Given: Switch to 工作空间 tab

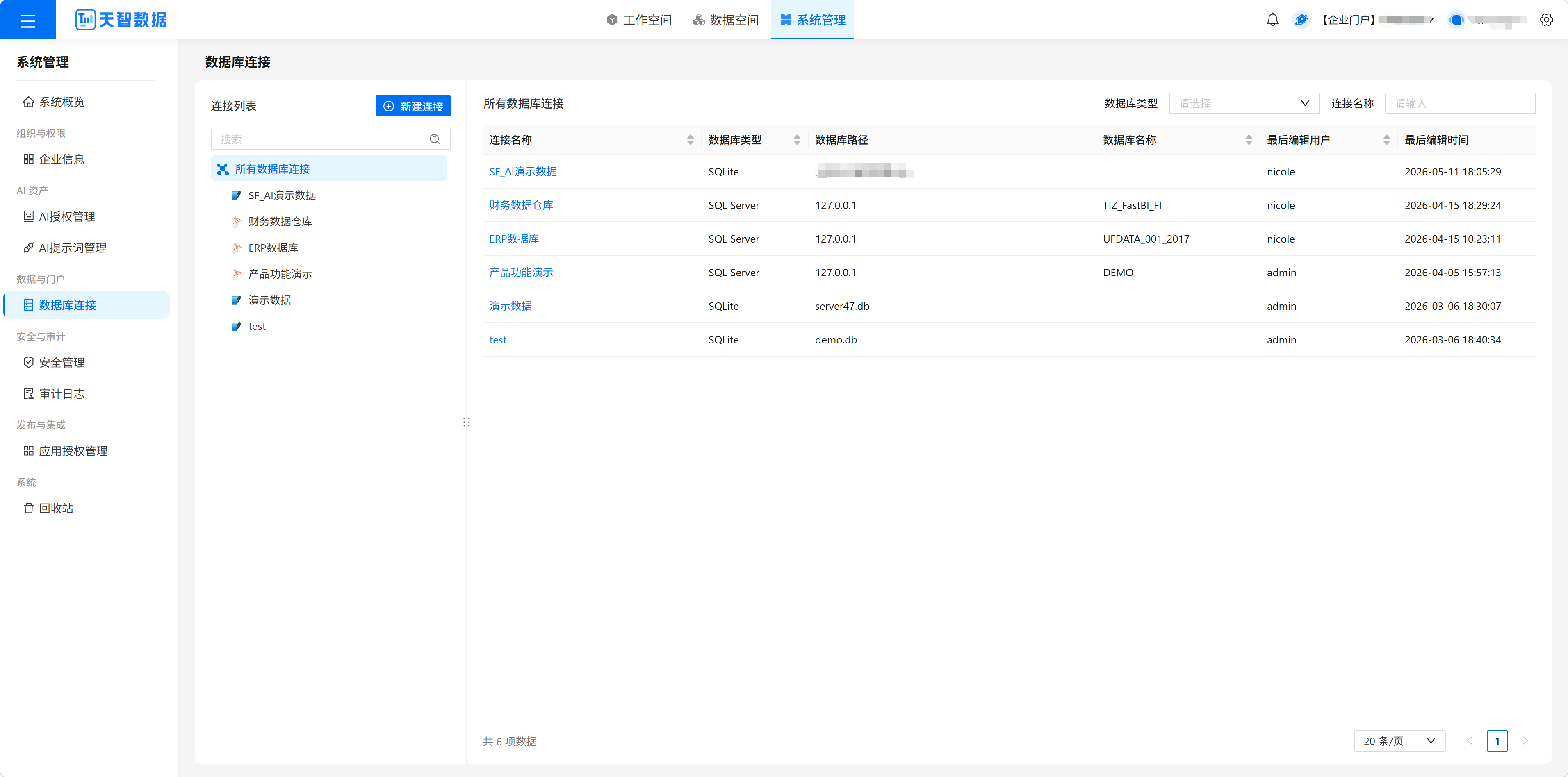Looking at the screenshot, I should (639, 20).
